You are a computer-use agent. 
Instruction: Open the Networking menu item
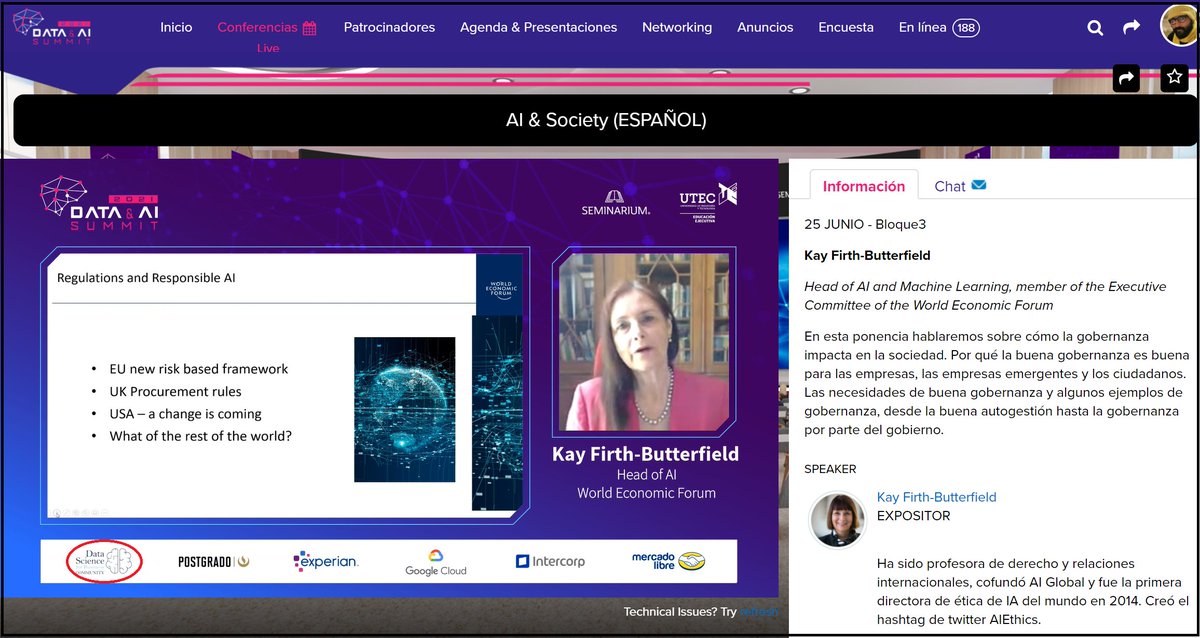click(x=677, y=28)
